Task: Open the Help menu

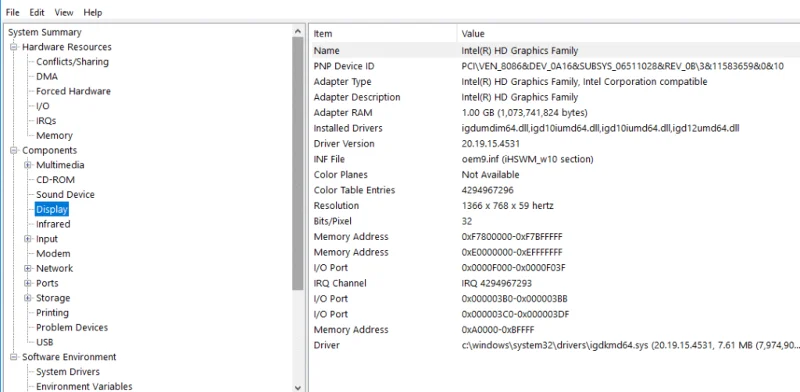Action: (92, 12)
